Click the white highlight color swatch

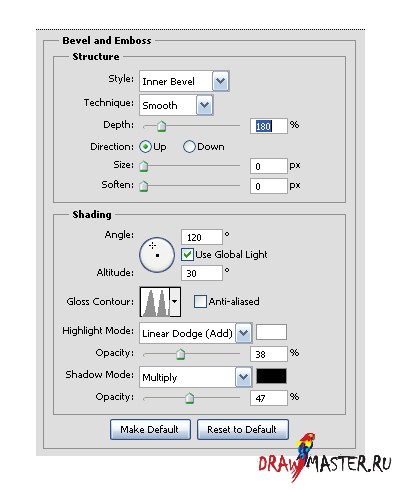[271, 332]
